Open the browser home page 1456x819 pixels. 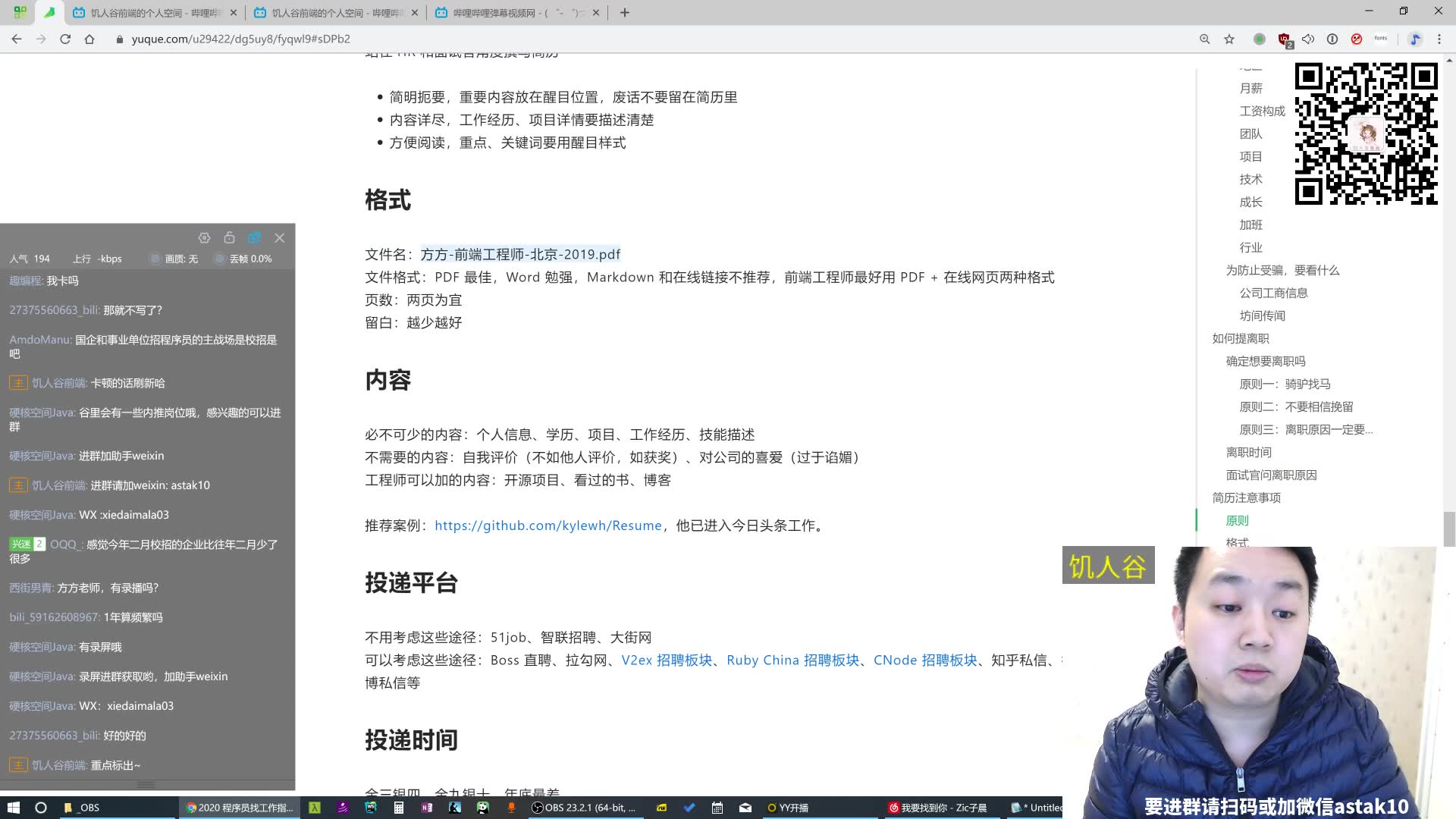pyautogui.click(x=89, y=39)
